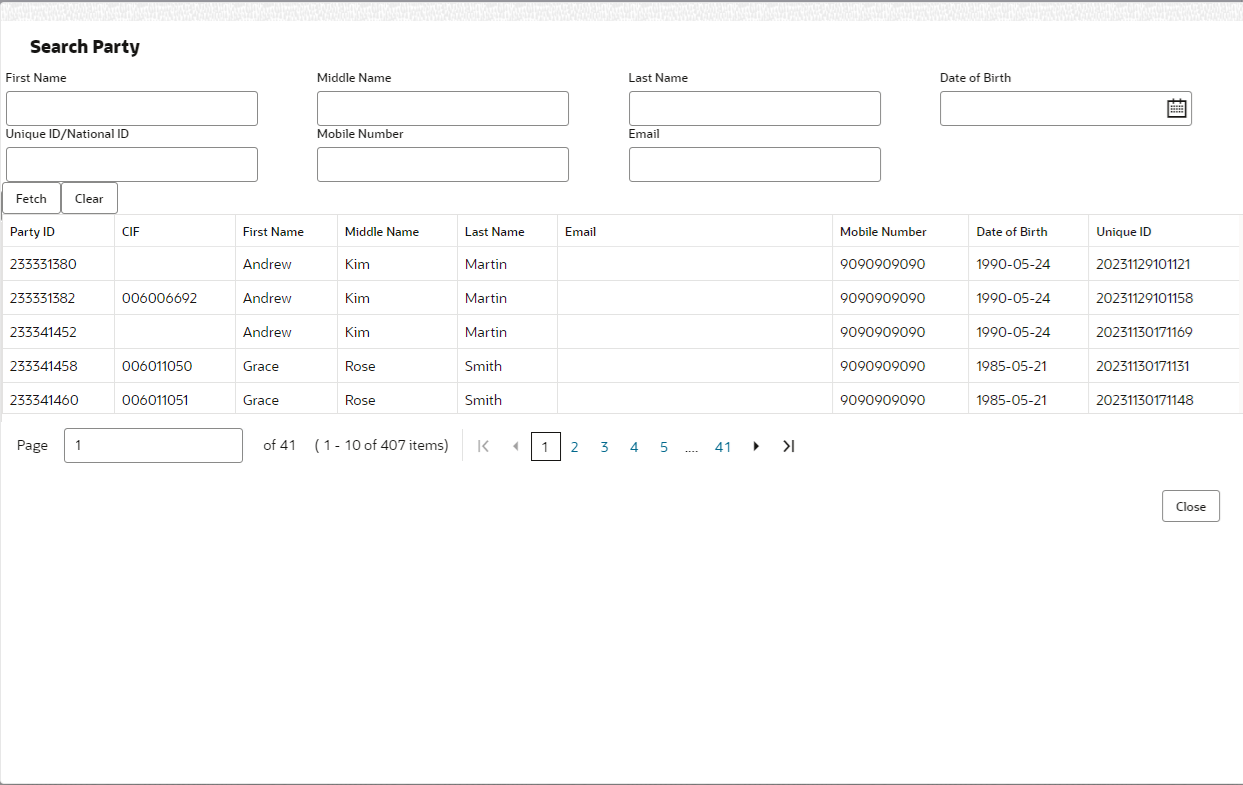Go to the previous results page
Viewport: 1243px width, 785px height.
[x=515, y=446]
